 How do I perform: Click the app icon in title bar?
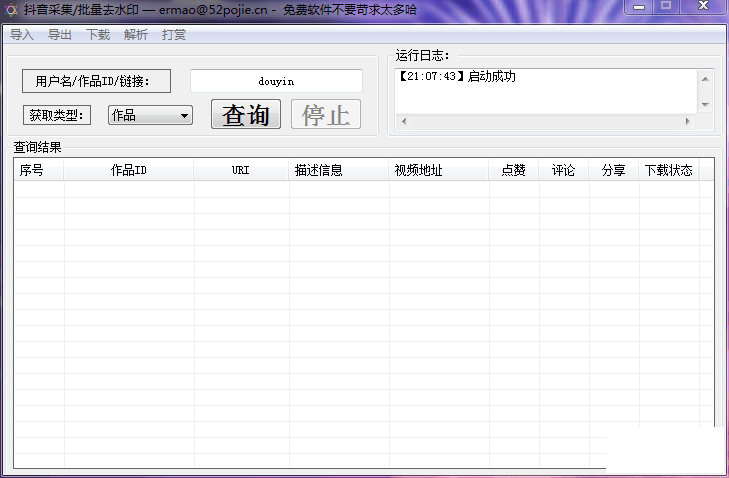coord(11,10)
